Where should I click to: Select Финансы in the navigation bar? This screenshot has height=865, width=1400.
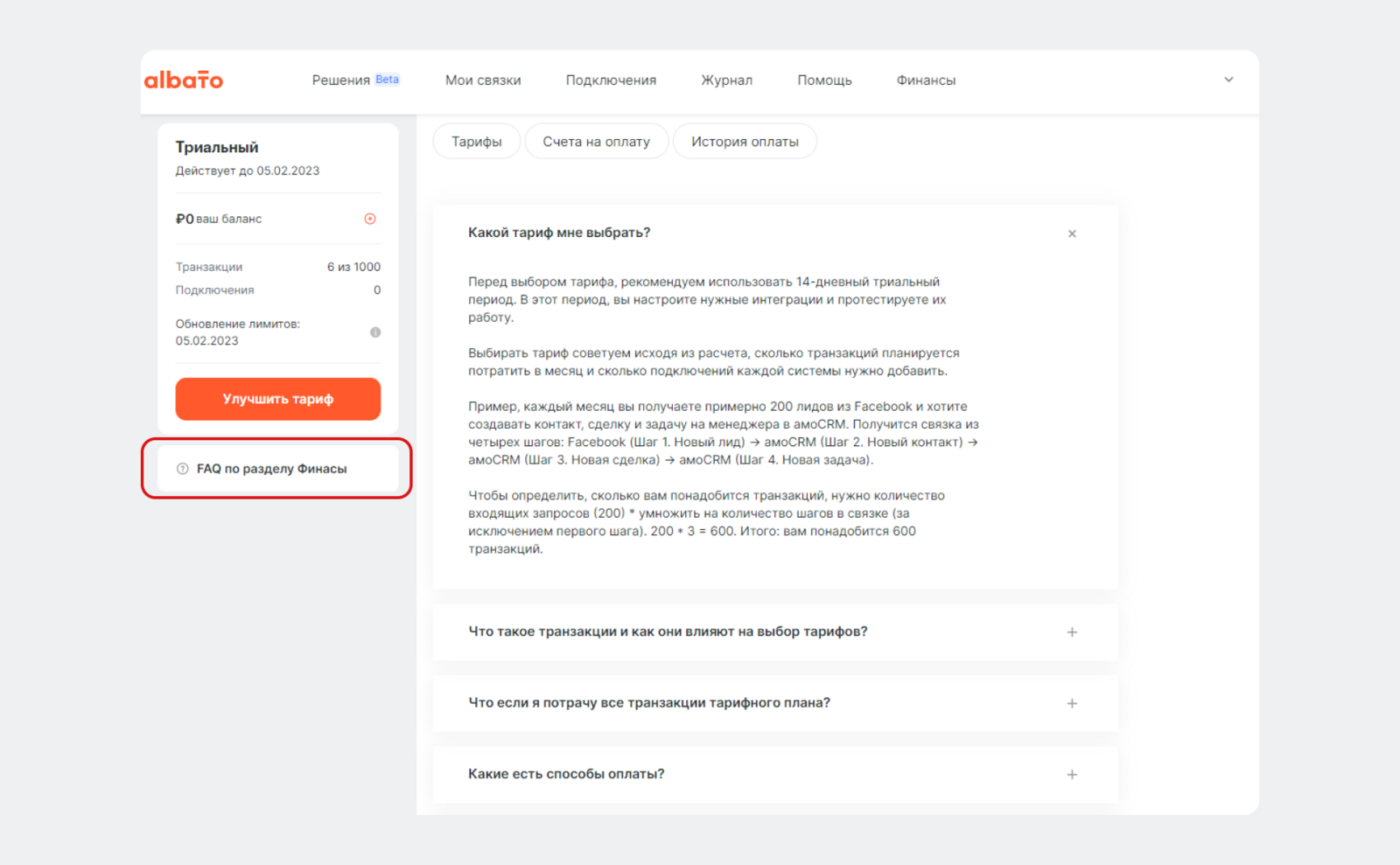926,80
